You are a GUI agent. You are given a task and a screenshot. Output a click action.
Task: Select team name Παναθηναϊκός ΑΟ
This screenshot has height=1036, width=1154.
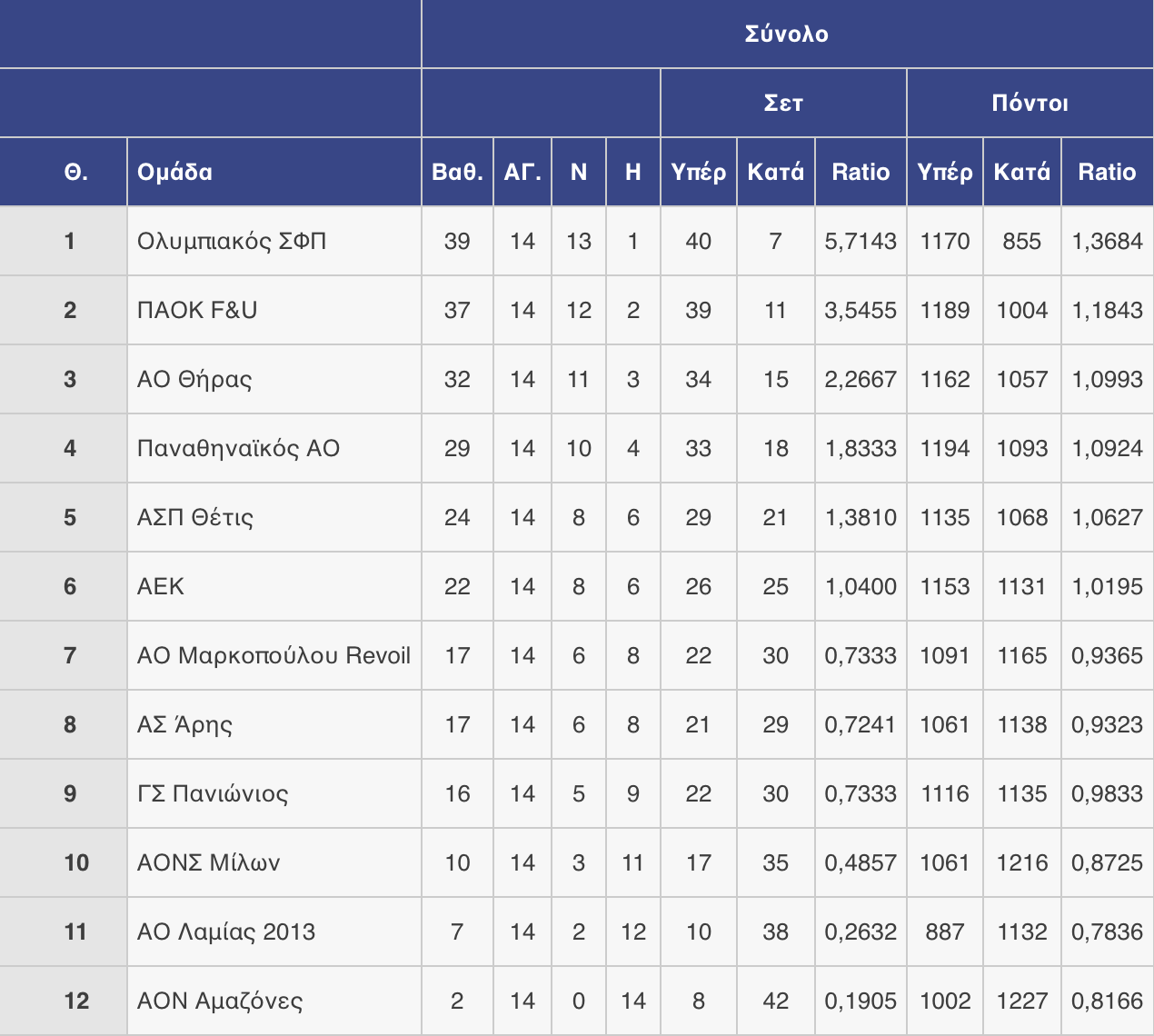(238, 448)
